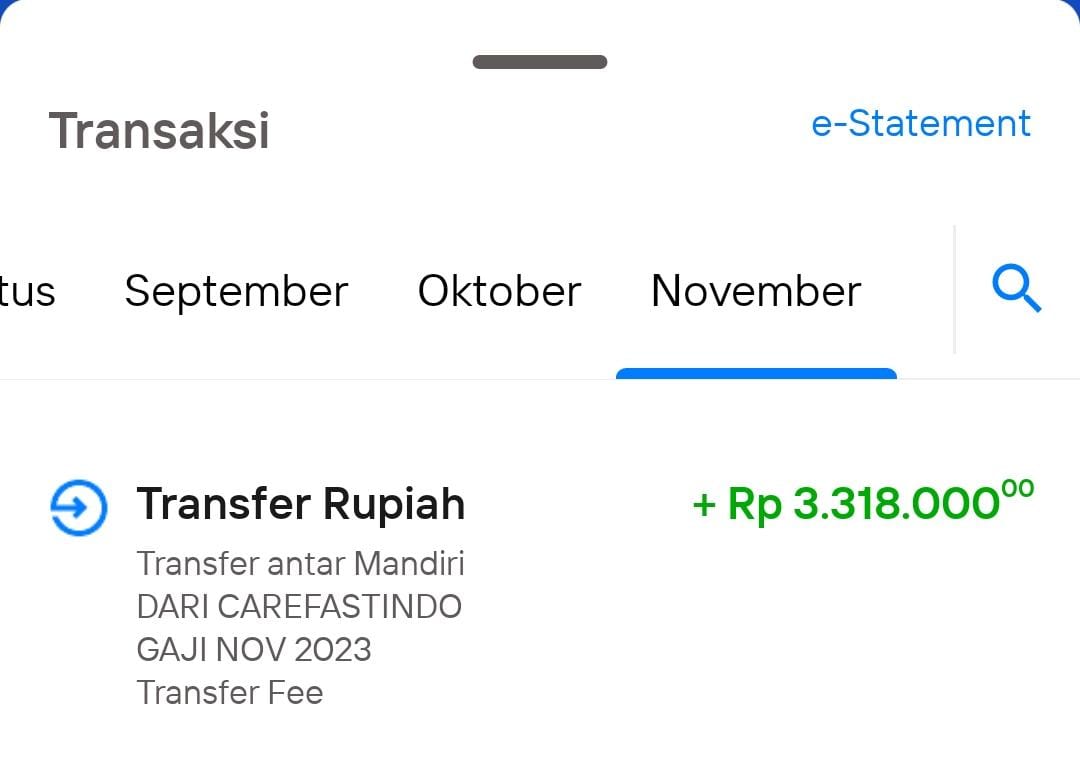
Task: View the + Rp 3.318.000 amount
Action: 863,502
